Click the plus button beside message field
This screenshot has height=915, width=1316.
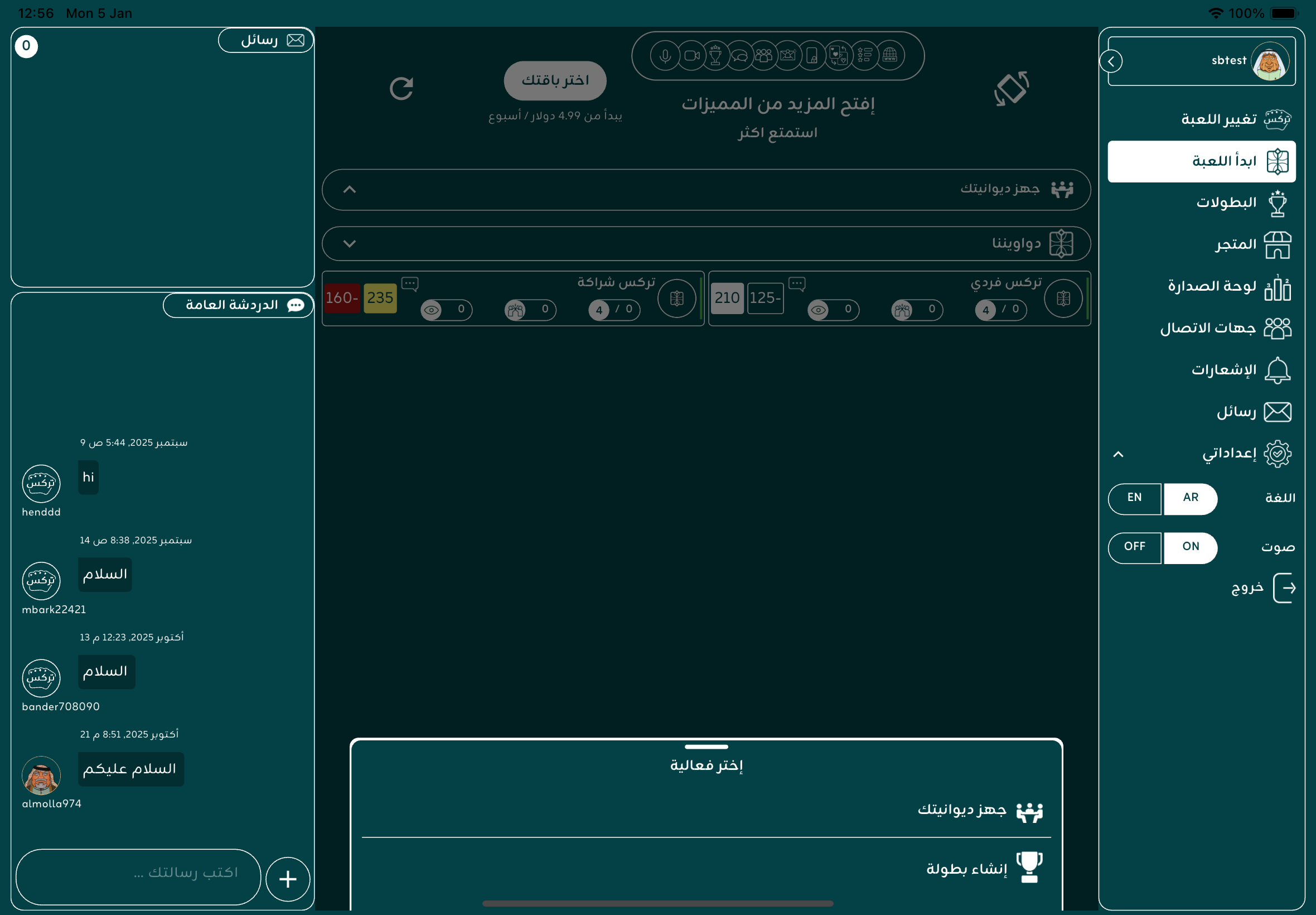pyautogui.click(x=288, y=879)
